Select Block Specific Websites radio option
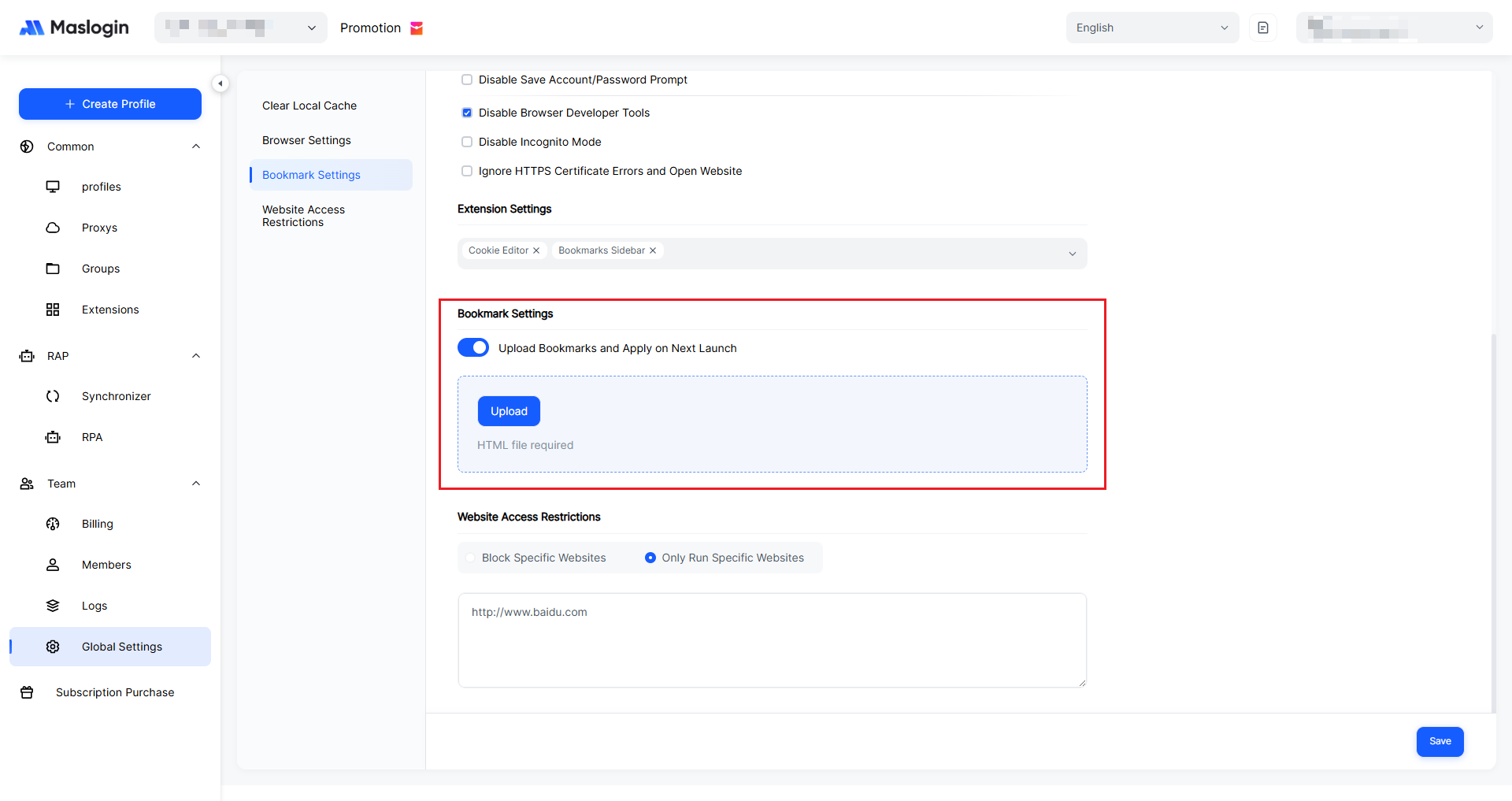This screenshot has height=801, width=1512. [471, 558]
